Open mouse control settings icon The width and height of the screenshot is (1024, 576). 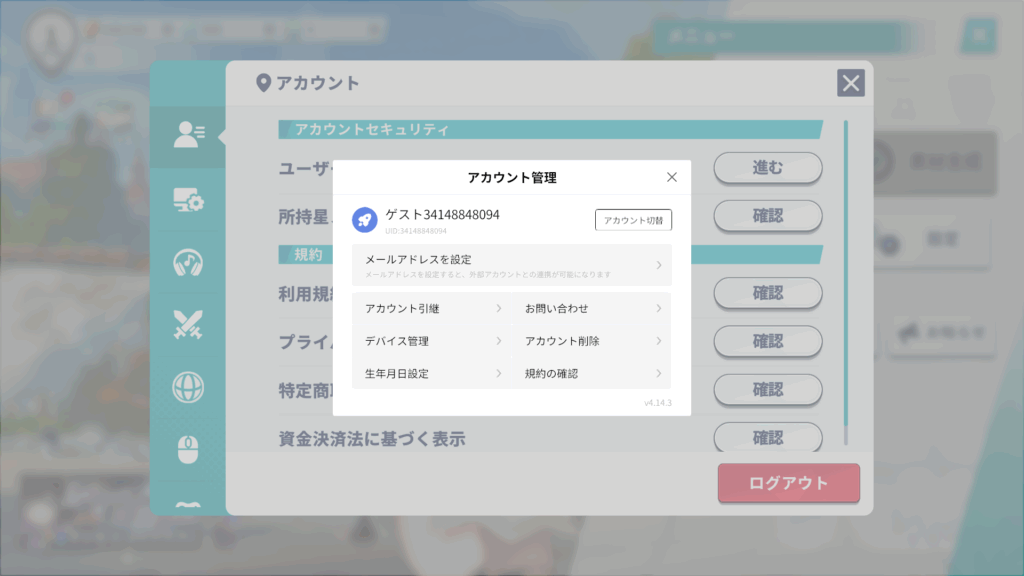(188, 449)
